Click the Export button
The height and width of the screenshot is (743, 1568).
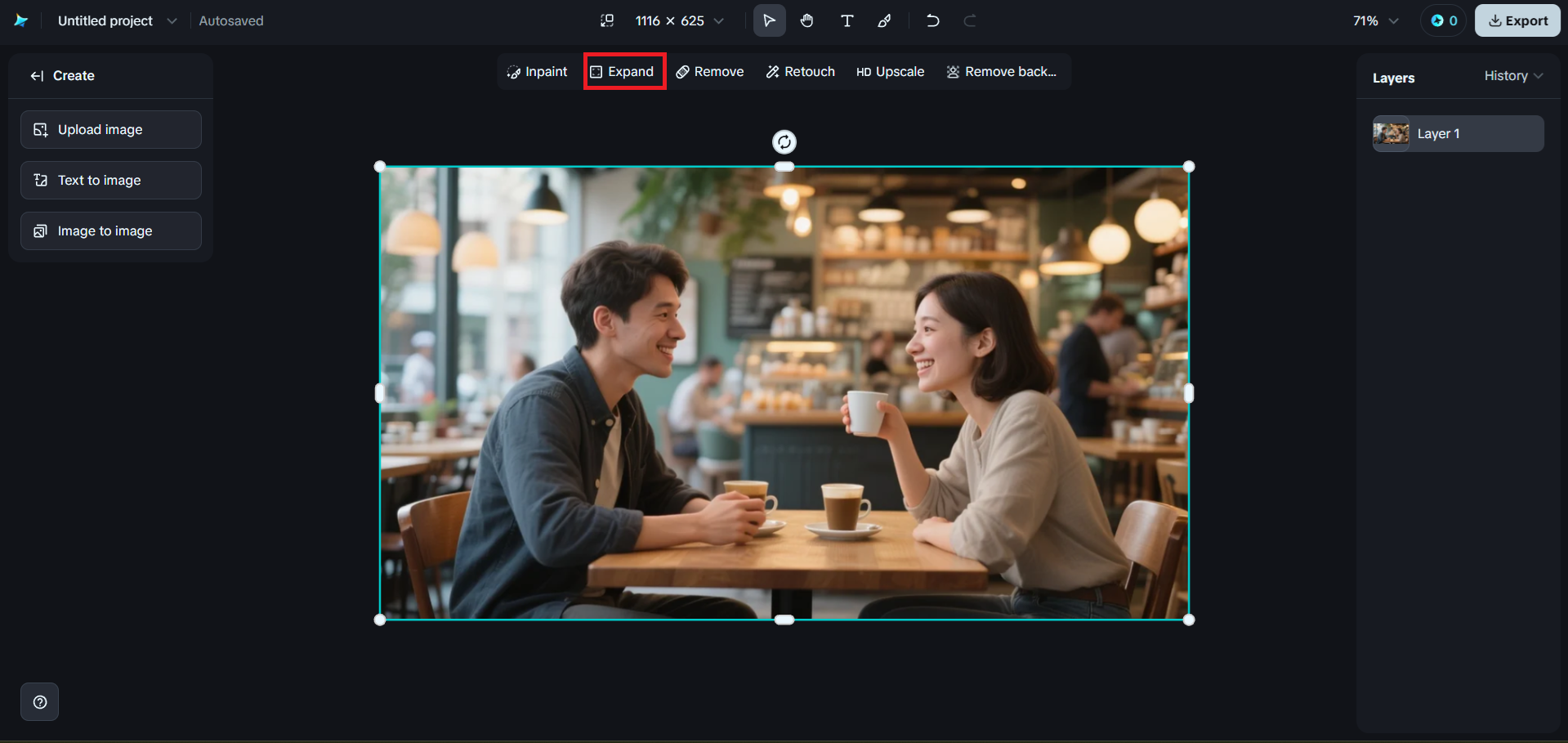point(1517,20)
